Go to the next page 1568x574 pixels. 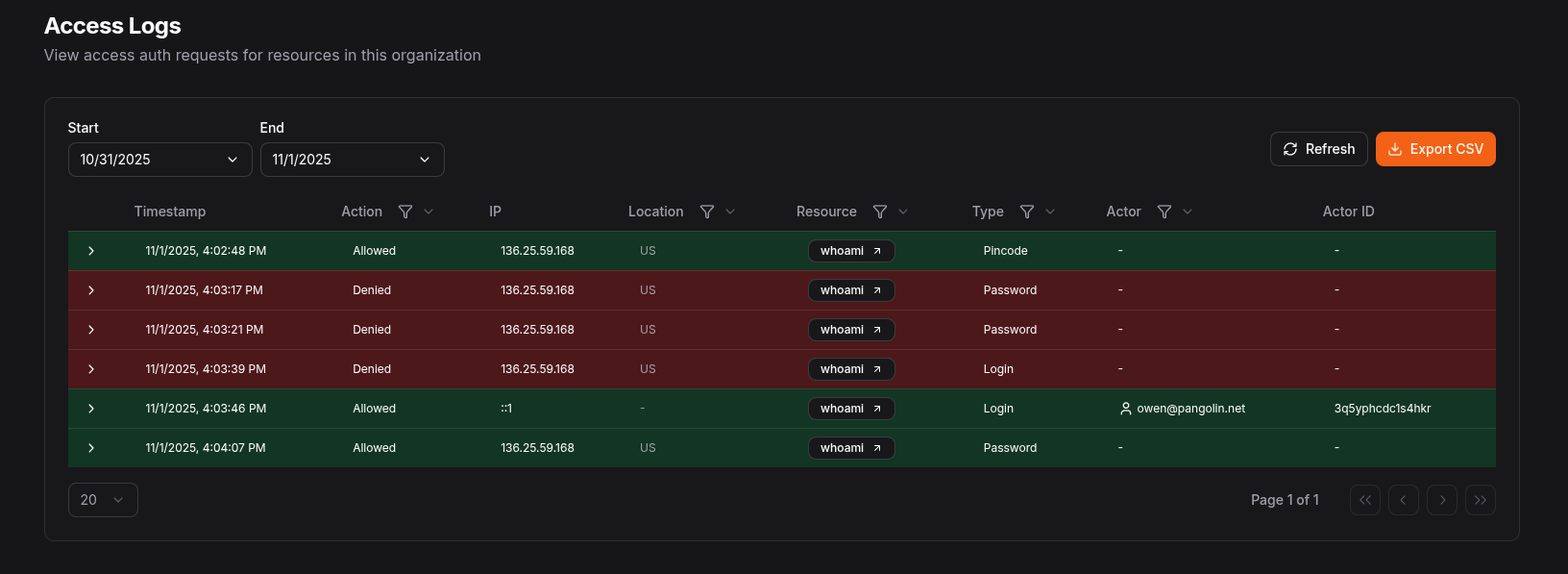pos(1441,500)
